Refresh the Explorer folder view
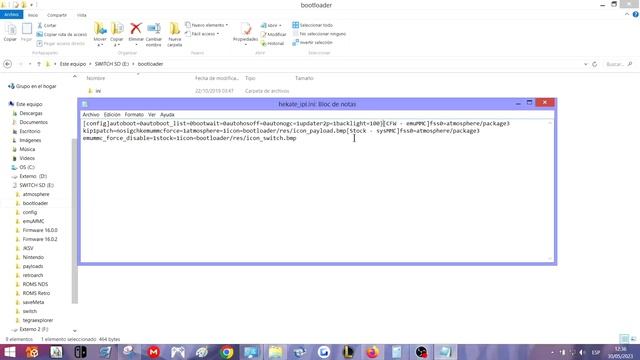 [x=595, y=64]
